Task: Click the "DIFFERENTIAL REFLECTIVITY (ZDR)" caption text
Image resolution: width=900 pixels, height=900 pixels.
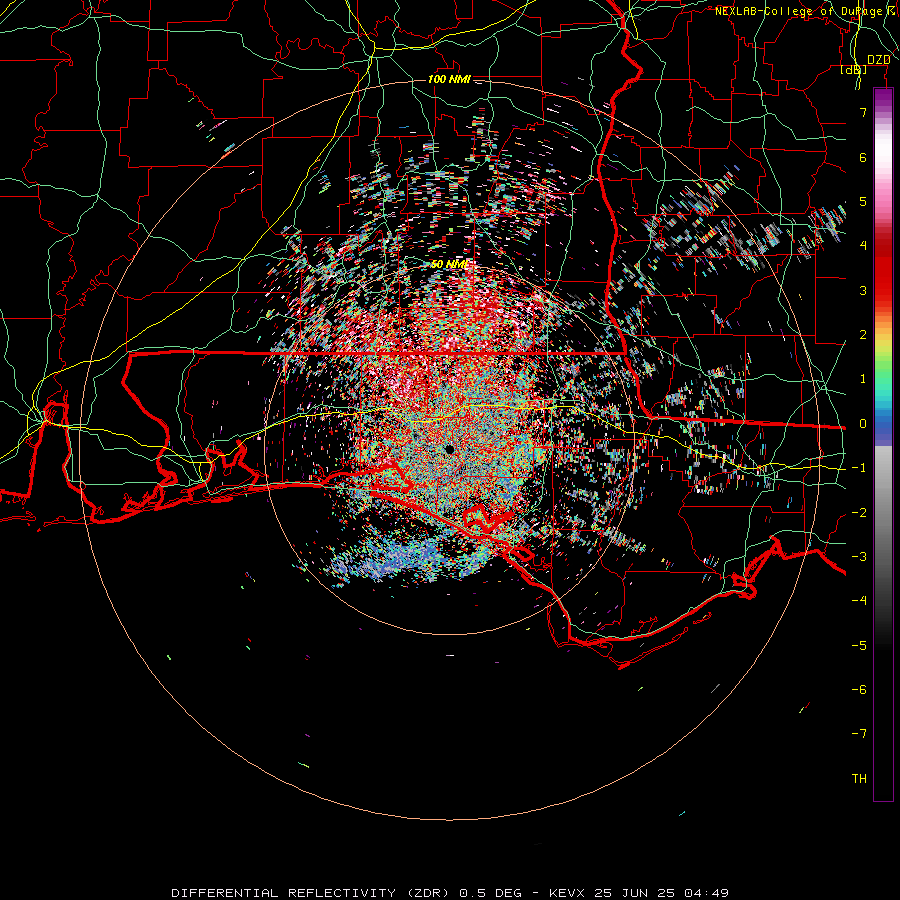Action: tap(312, 893)
